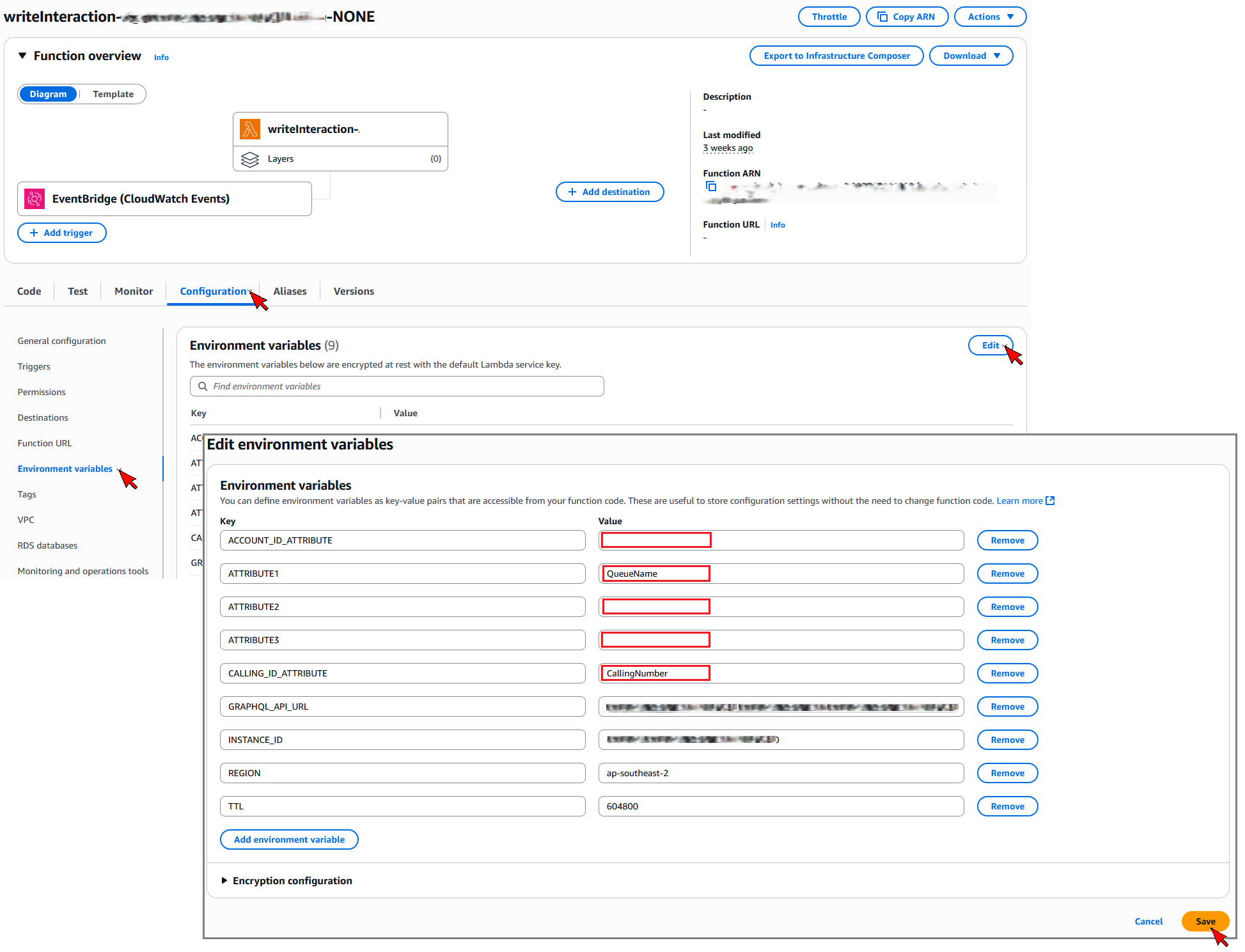The width and height of the screenshot is (1245, 952).
Task: Expand Encryption configuration section
Action: (224, 880)
